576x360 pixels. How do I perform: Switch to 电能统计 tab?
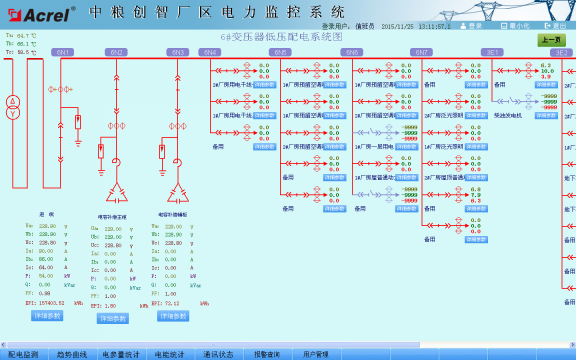(169, 354)
